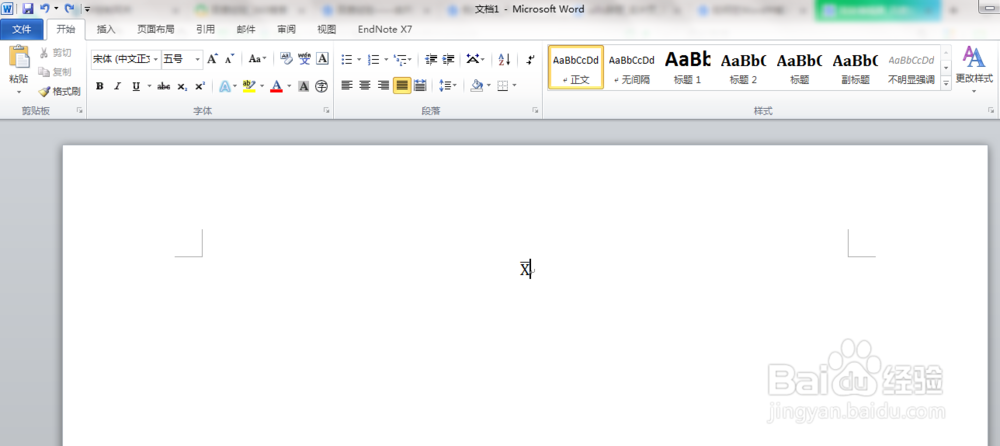1000x446 pixels.
Task: Switch to the Page Layout (页面布局) tab
Action: (156, 29)
